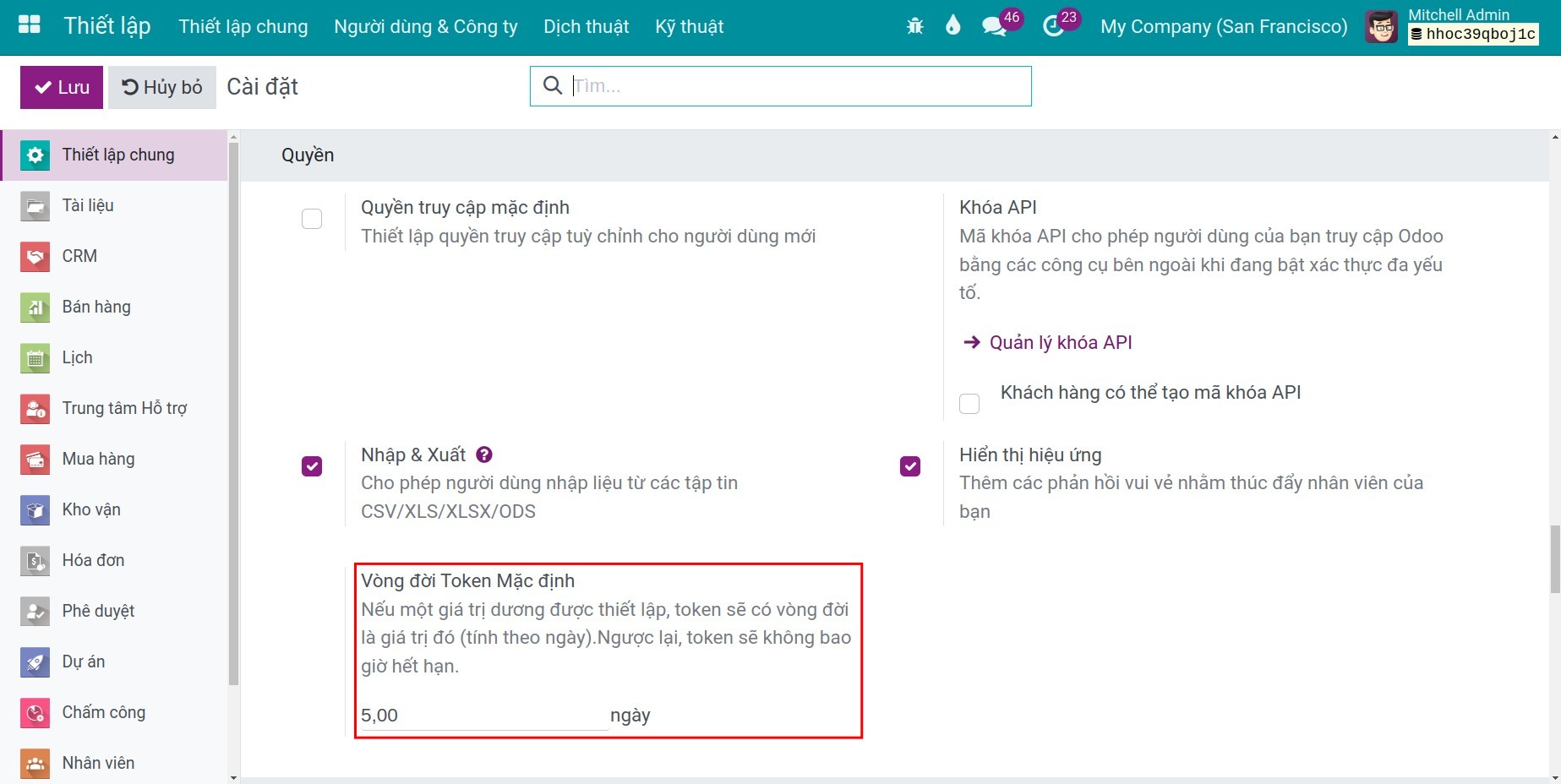Open the Mitchell Admin user menu
The height and width of the screenshot is (784, 1561).
click(x=1381, y=26)
